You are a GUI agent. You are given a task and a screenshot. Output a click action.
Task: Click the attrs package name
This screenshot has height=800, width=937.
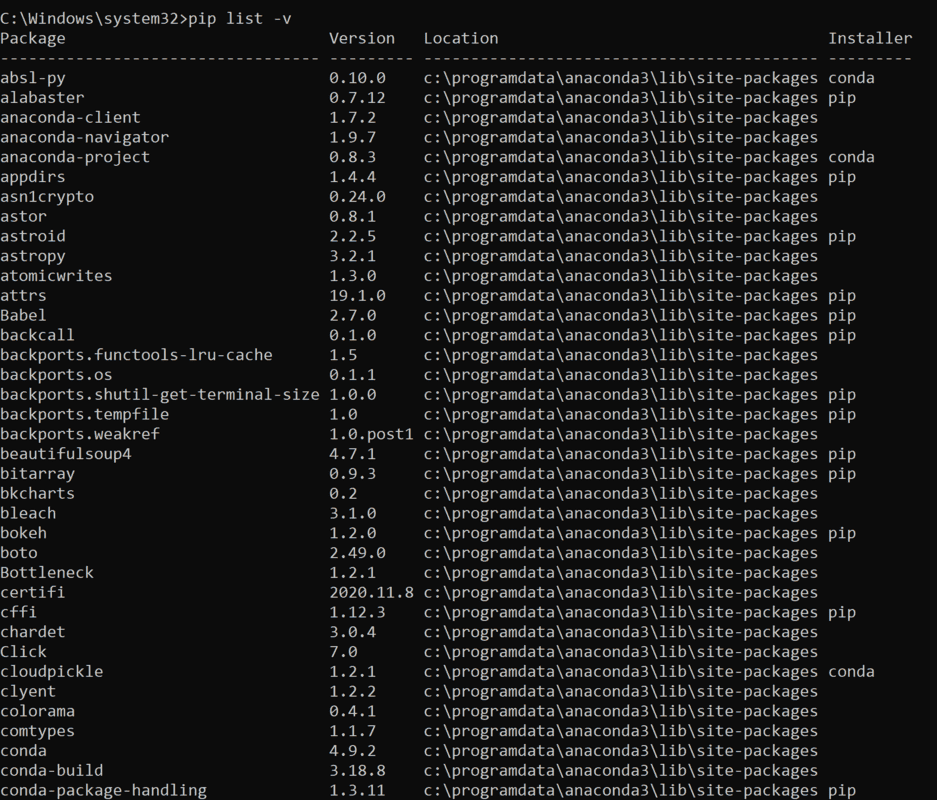(x=23, y=296)
